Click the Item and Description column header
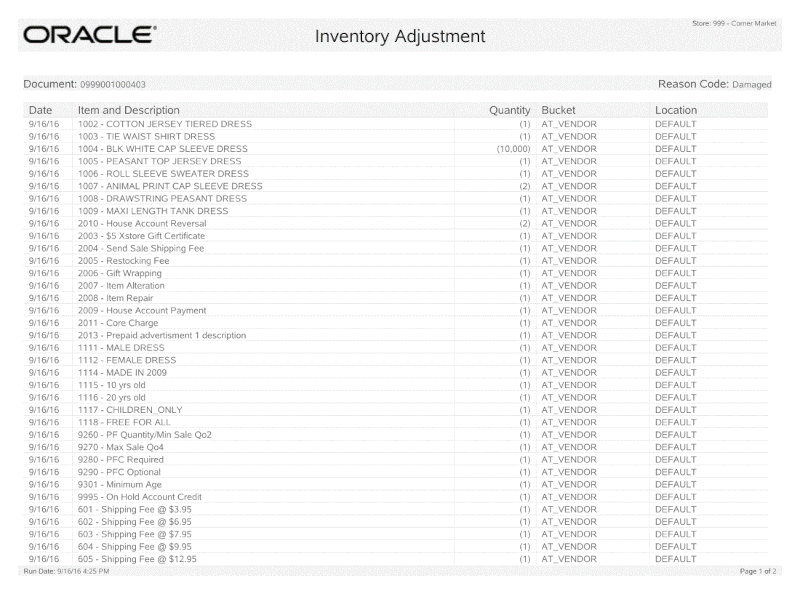Viewport: 800px width, 594px height. pos(129,110)
